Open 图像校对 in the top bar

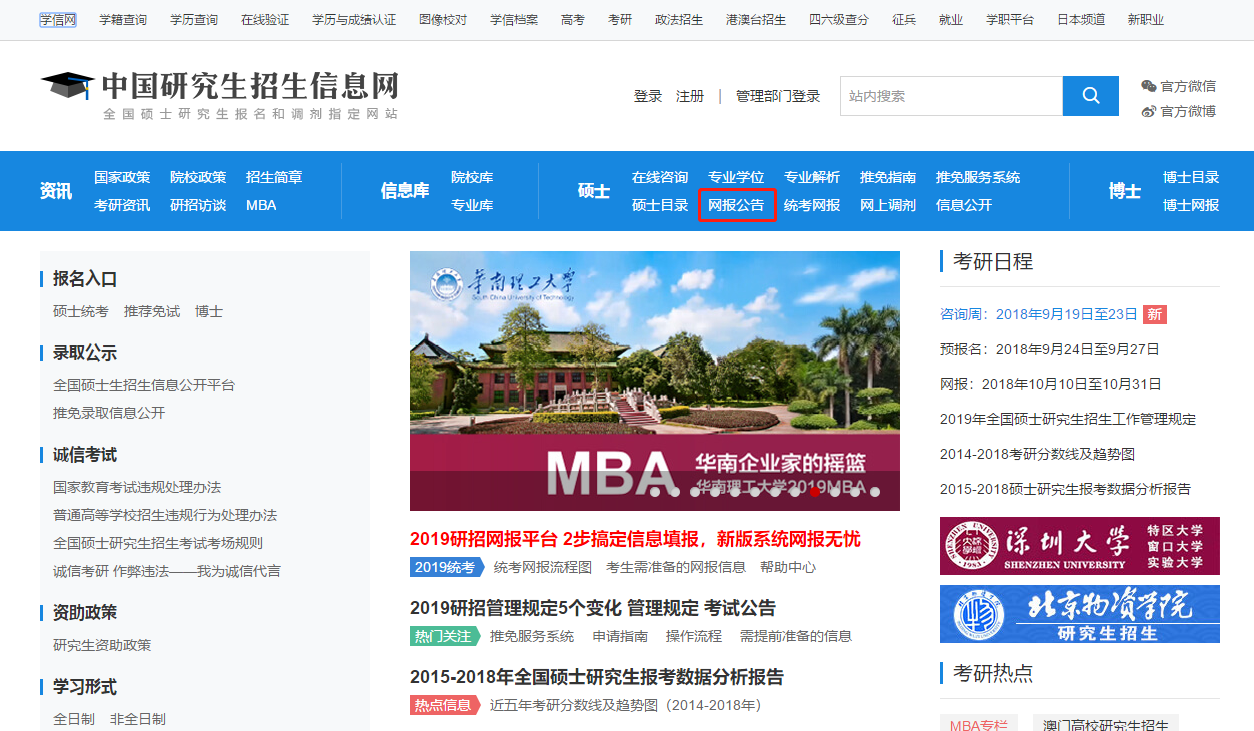coord(443,20)
